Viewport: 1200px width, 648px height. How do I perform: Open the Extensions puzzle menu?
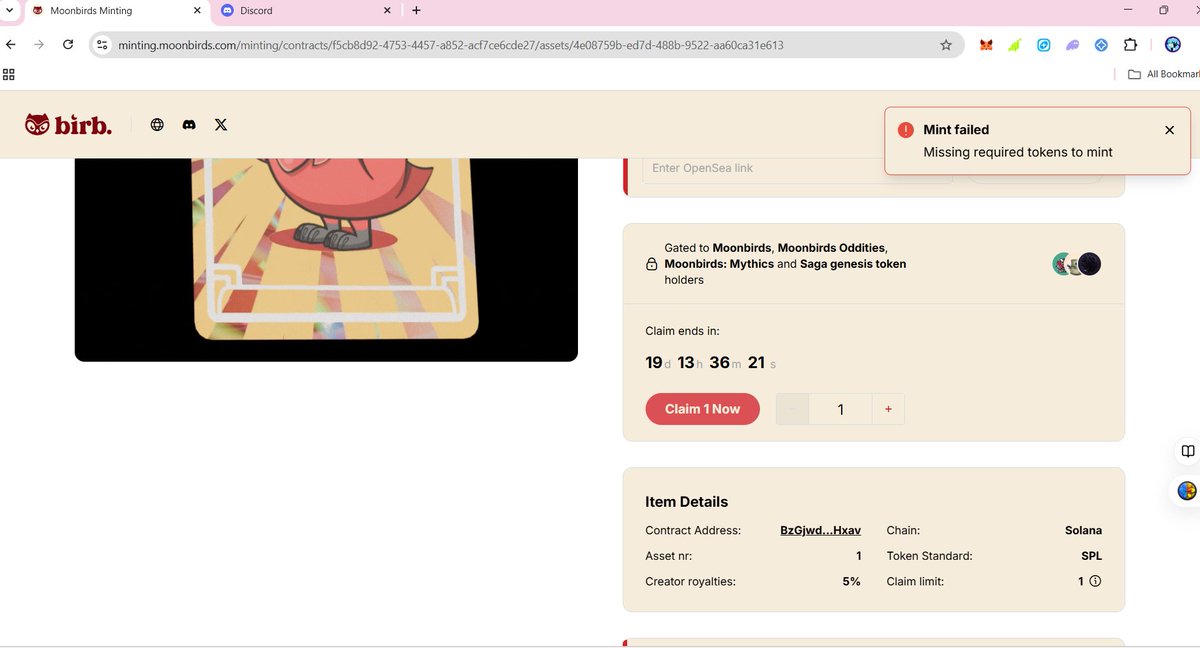pos(1131,45)
